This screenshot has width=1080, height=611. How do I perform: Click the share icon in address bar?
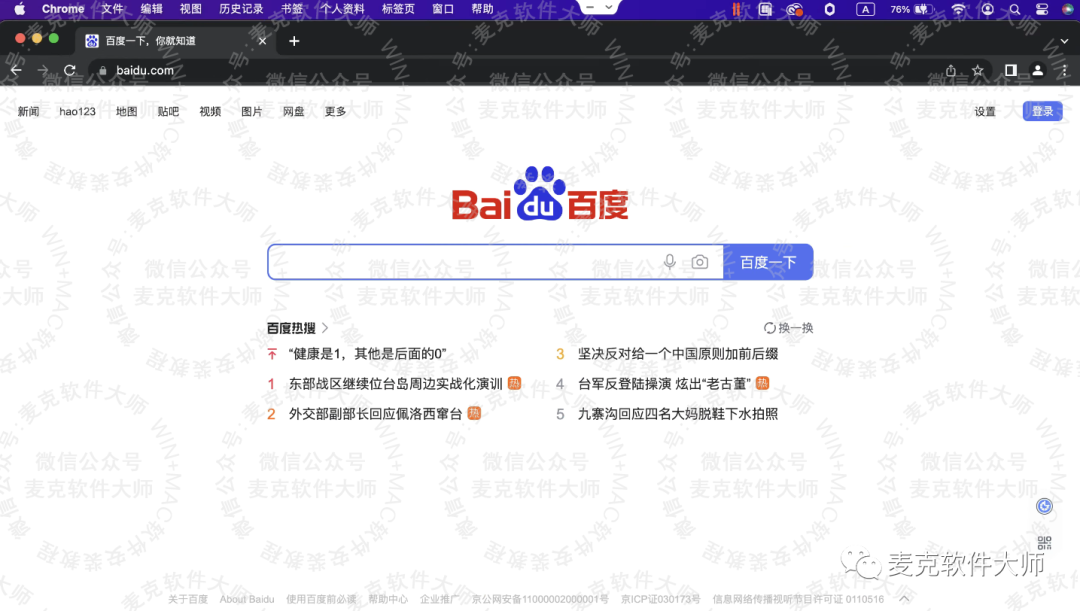[951, 70]
